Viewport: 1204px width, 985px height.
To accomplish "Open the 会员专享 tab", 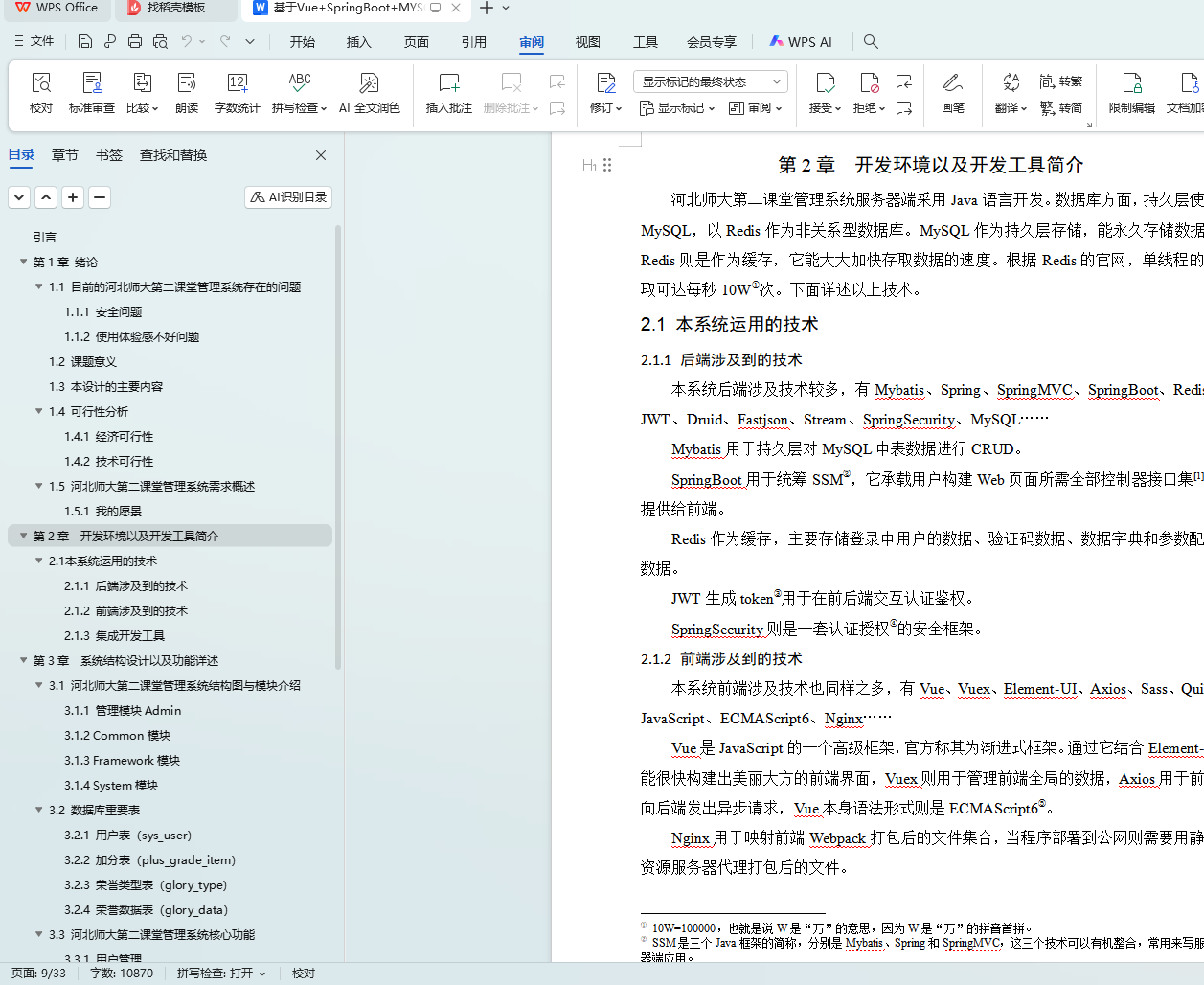I will coord(712,42).
